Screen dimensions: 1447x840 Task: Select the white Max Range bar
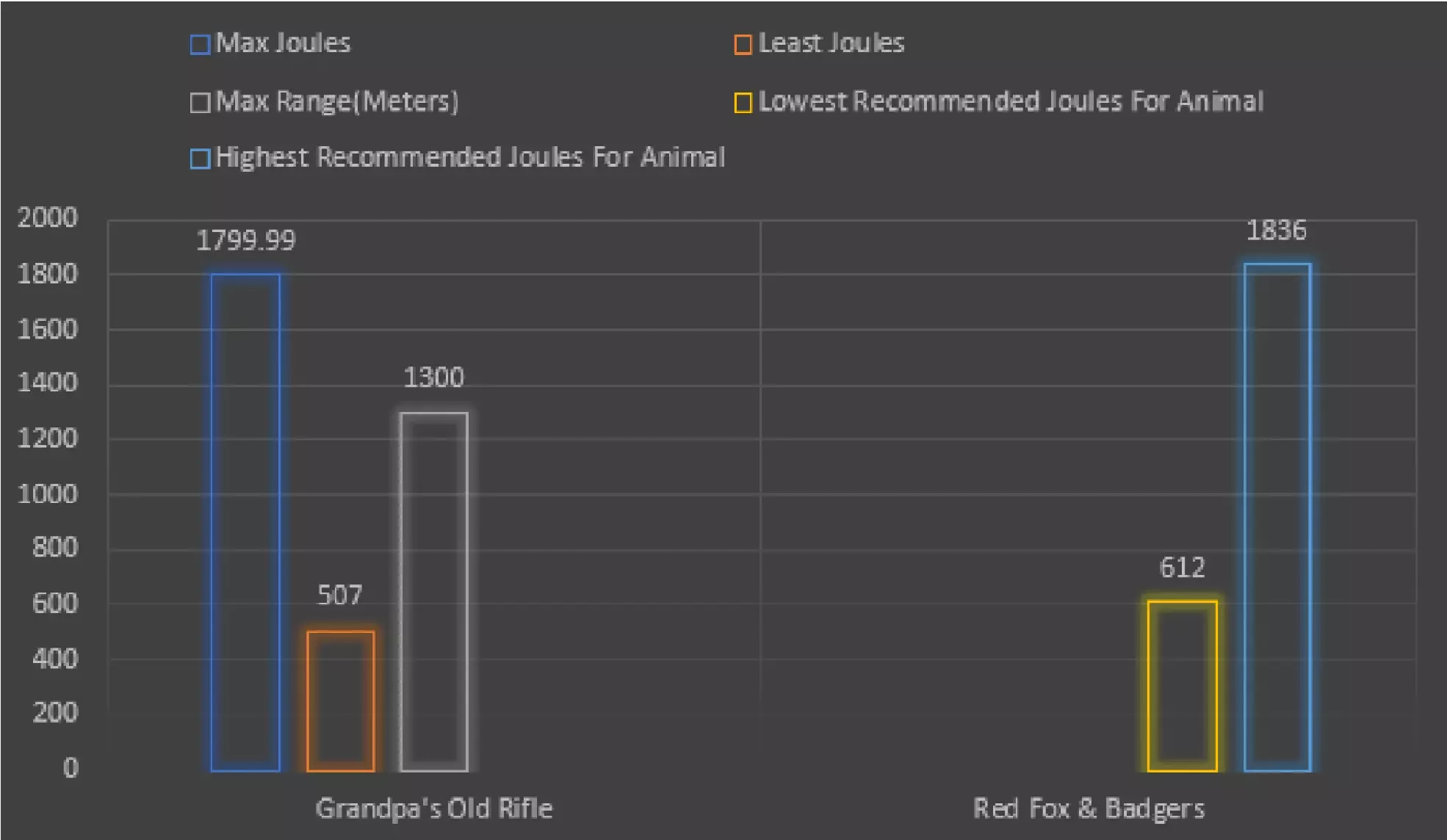click(434, 591)
